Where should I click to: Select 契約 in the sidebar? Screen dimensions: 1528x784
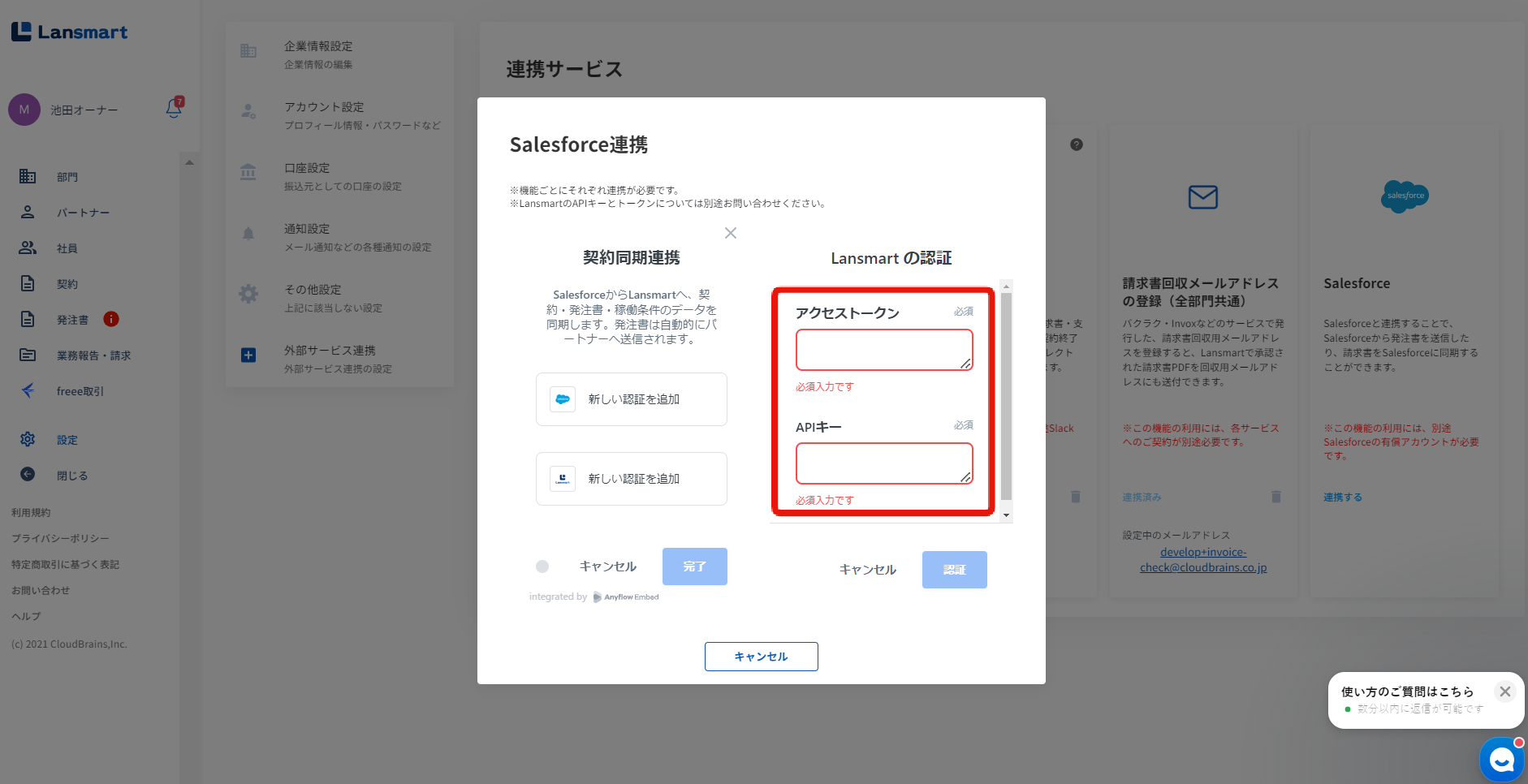pos(67,284)
